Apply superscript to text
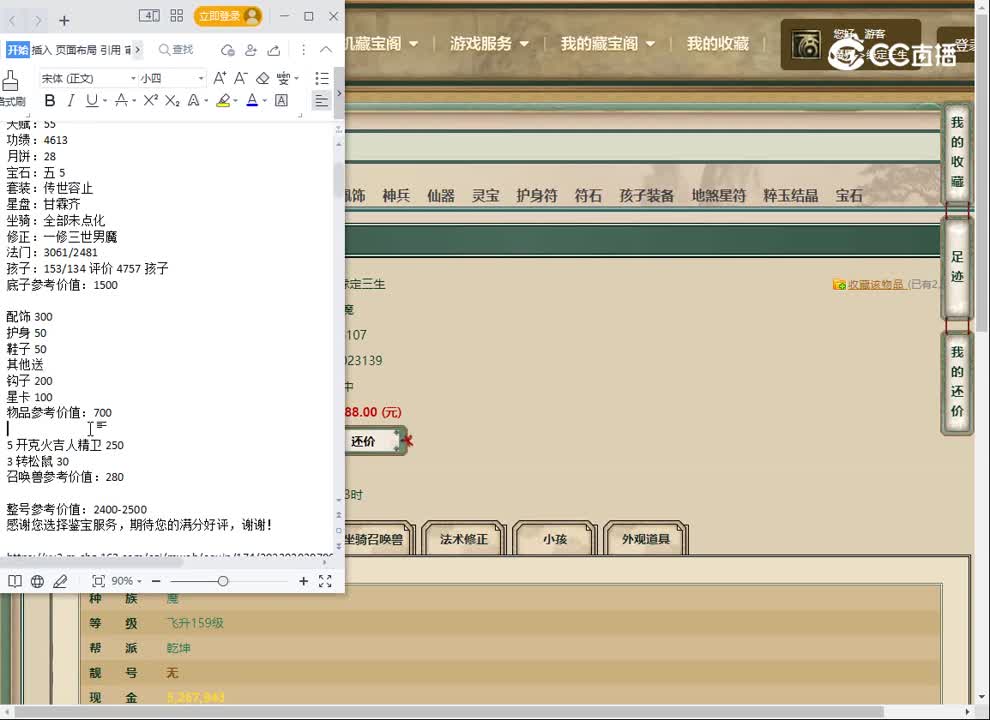The height and width of the screenshot is (720, 990). point(150,101)
